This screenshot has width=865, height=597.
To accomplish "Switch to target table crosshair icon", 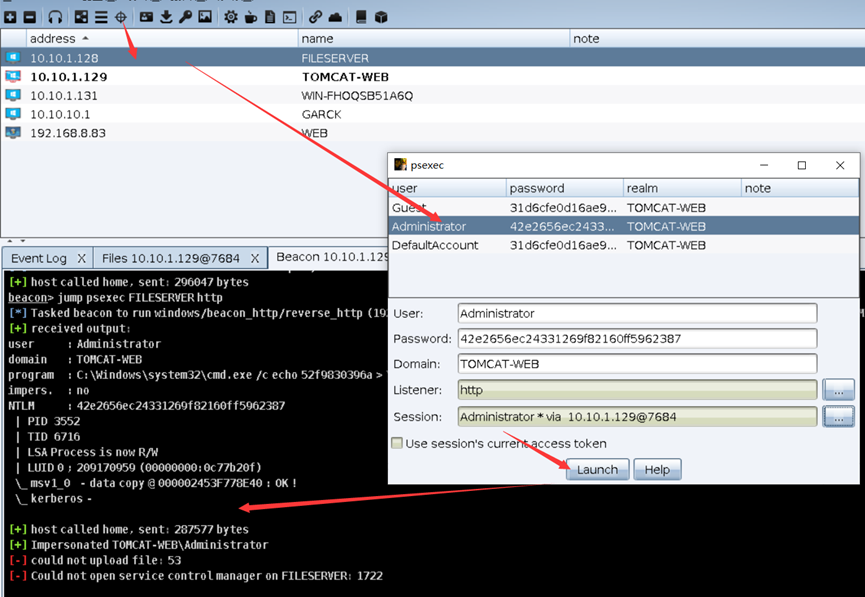I will [121, 17].
